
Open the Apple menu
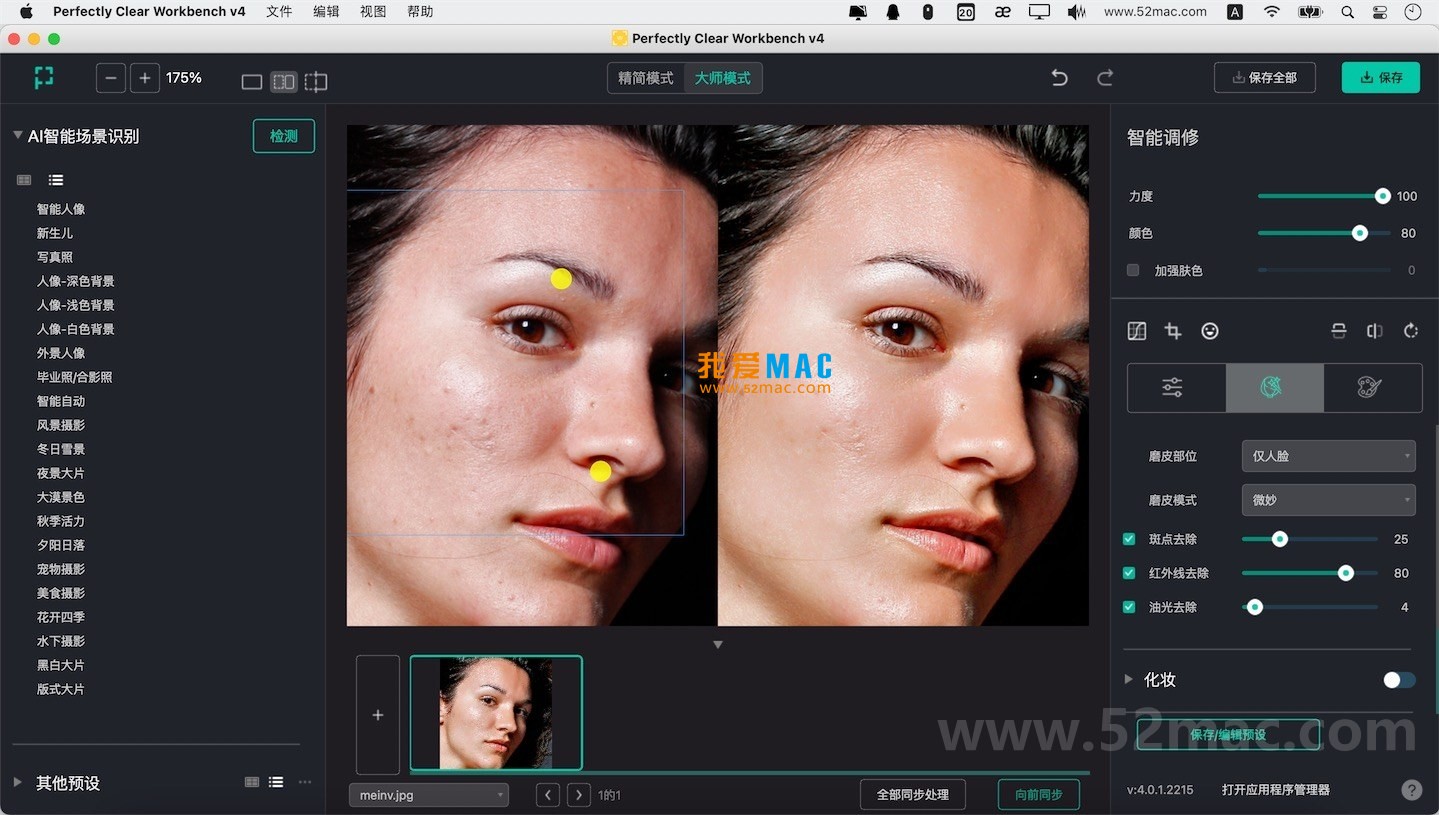point(26,12)
